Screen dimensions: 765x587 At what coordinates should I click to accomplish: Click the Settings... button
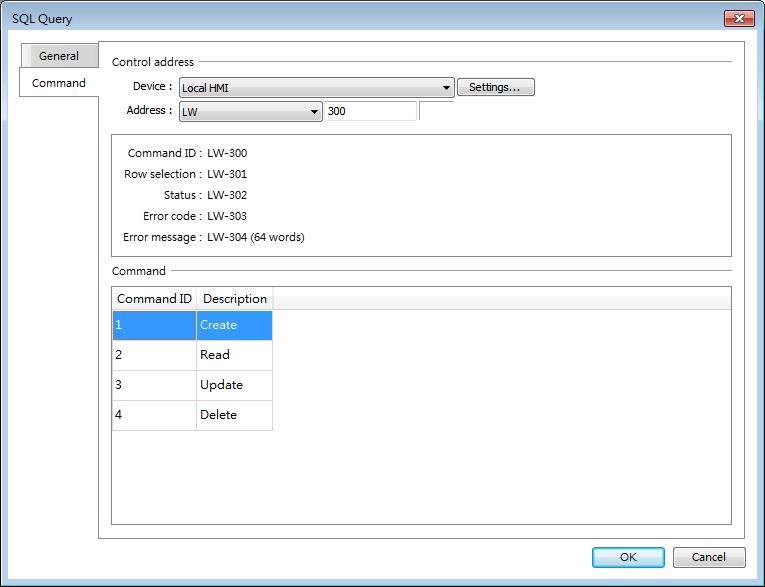tap(496, 87)
